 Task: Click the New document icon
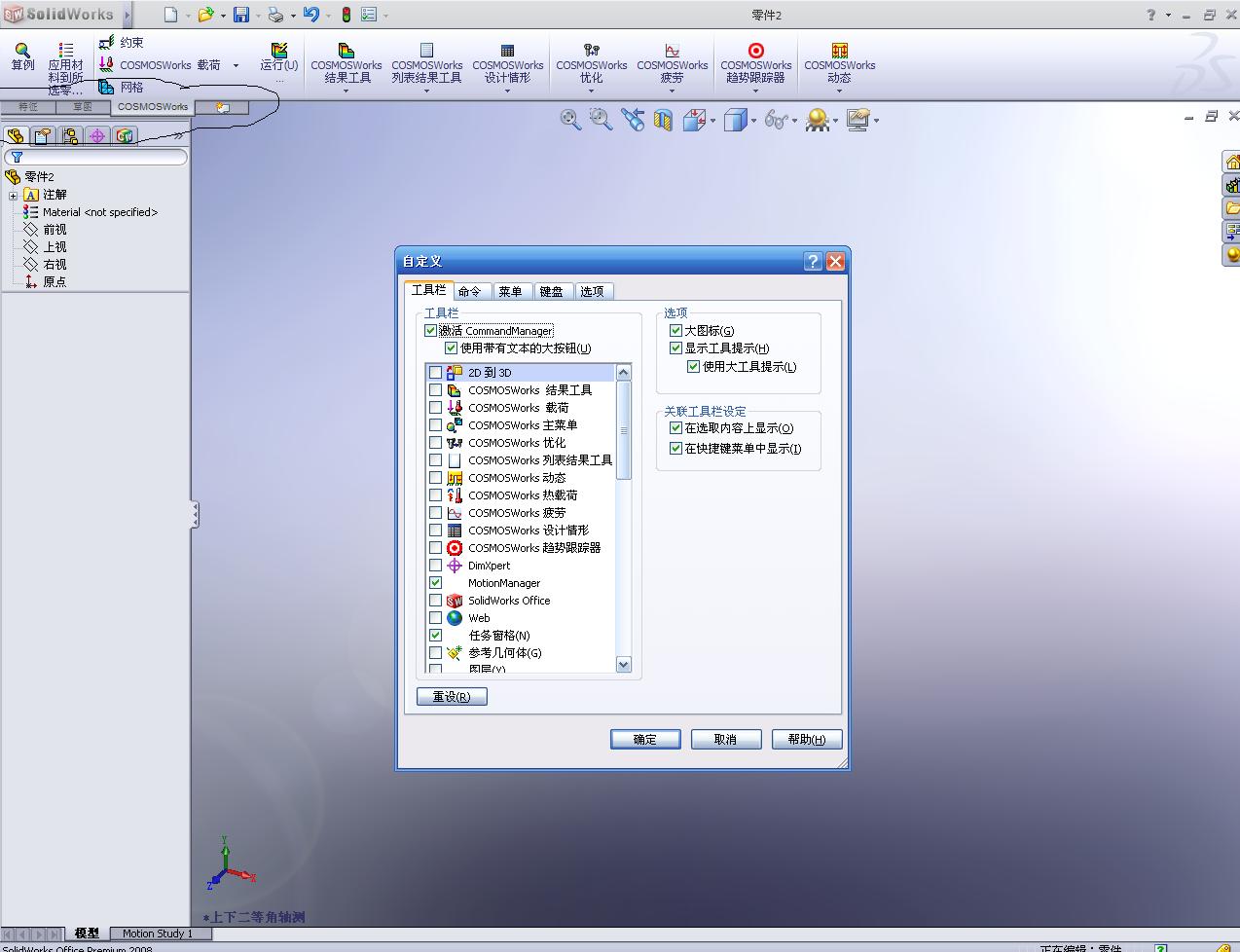(x=171, y=15)
